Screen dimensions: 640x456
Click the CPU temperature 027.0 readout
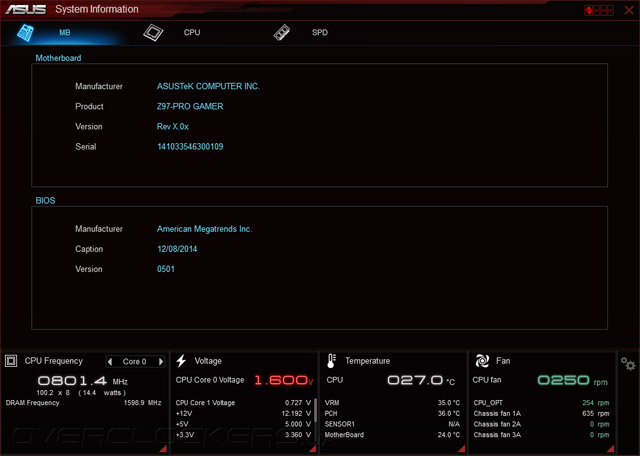pos(421,380)
